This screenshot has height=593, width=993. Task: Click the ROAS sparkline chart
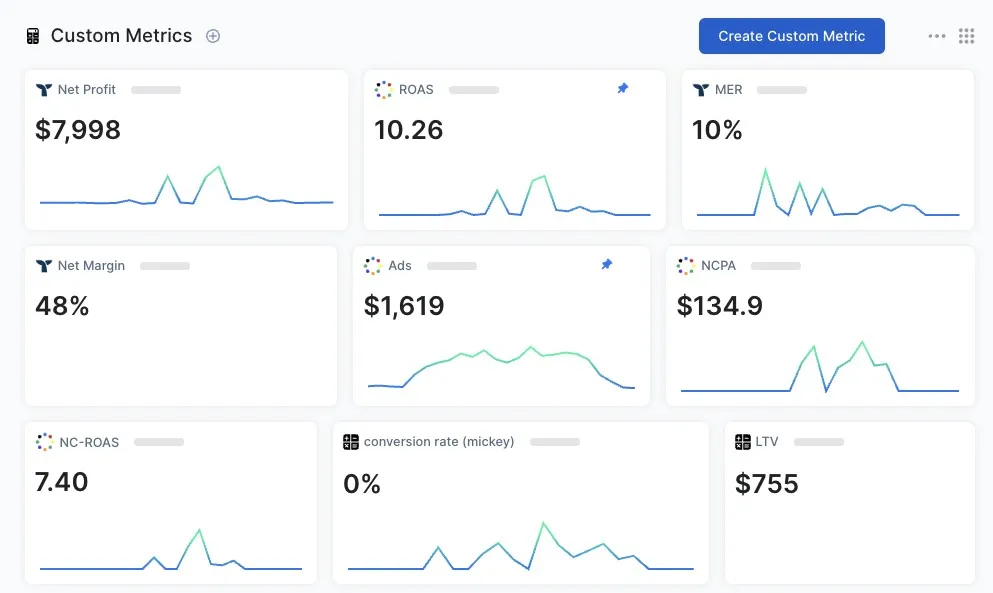tap(514, 196)
